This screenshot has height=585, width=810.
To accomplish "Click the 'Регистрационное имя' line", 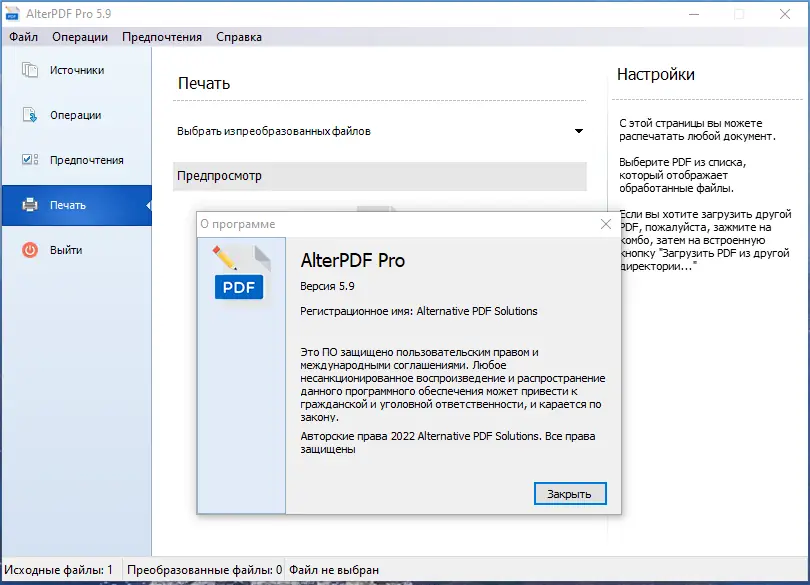I will point(418,311).
